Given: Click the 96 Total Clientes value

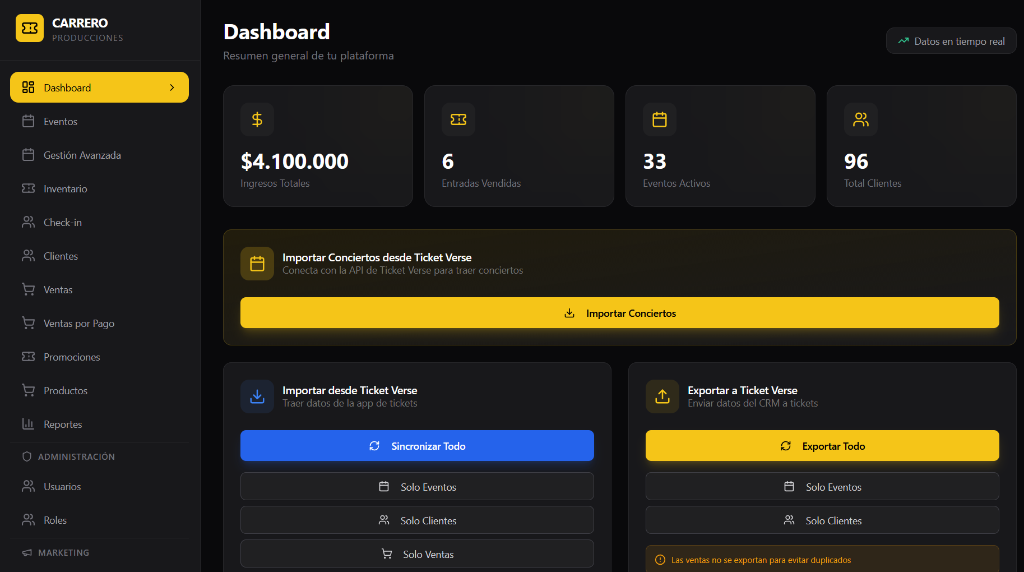Looking at the screenshot, I should point(856,161).
